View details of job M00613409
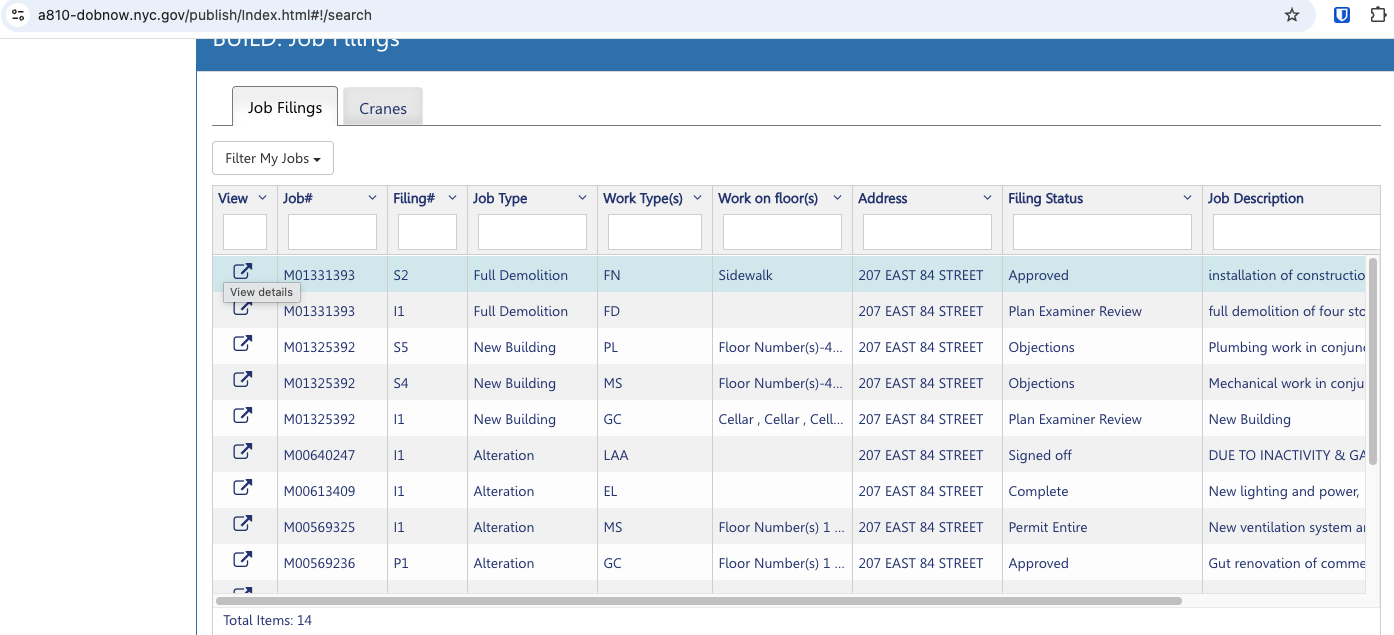This screenshot has height=635, width=1394. [x=243, y=488]
